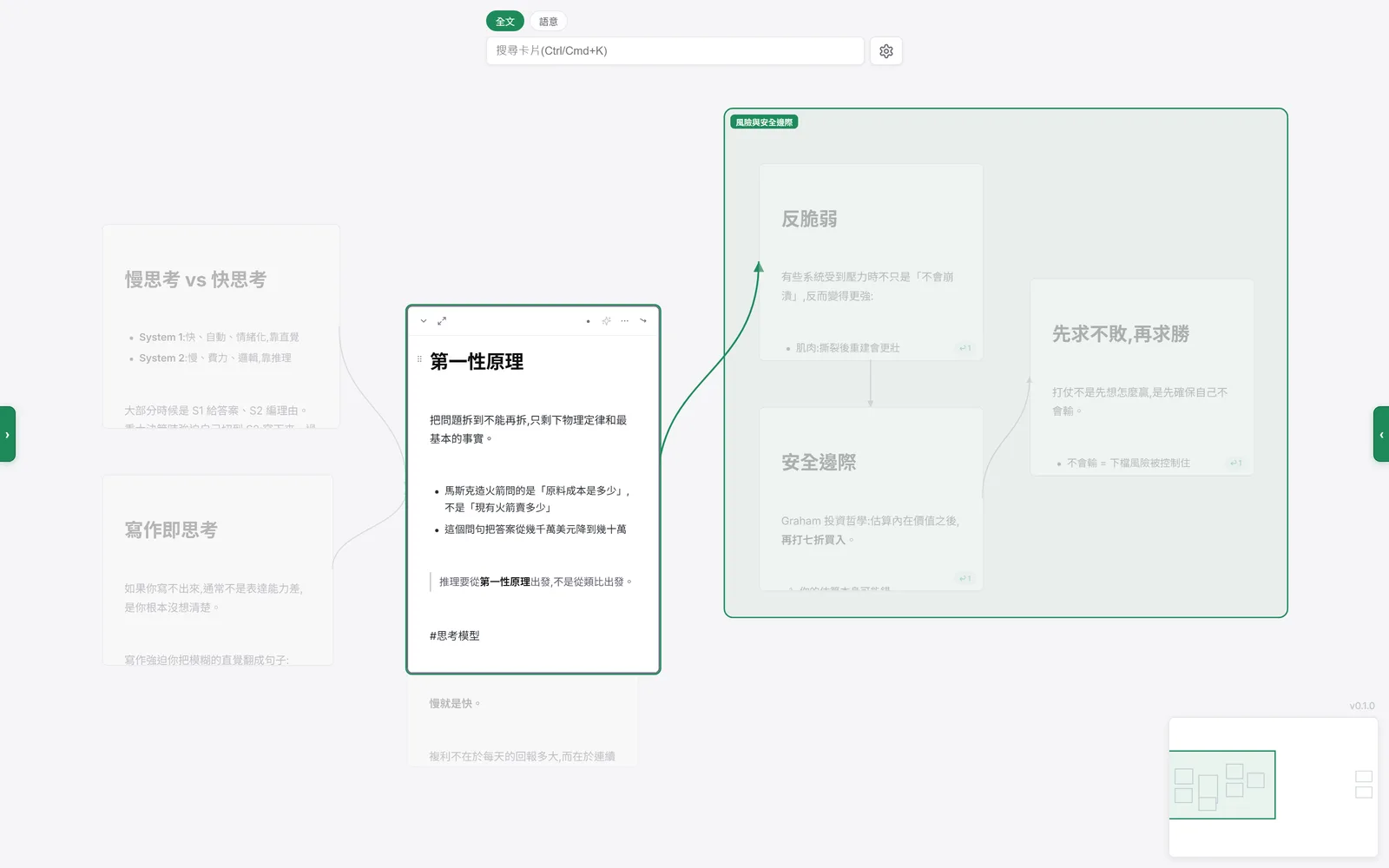Click the link arrow icon on the card
The height and width of the screenshot is (868, 1389).
(x=643, y=321)
